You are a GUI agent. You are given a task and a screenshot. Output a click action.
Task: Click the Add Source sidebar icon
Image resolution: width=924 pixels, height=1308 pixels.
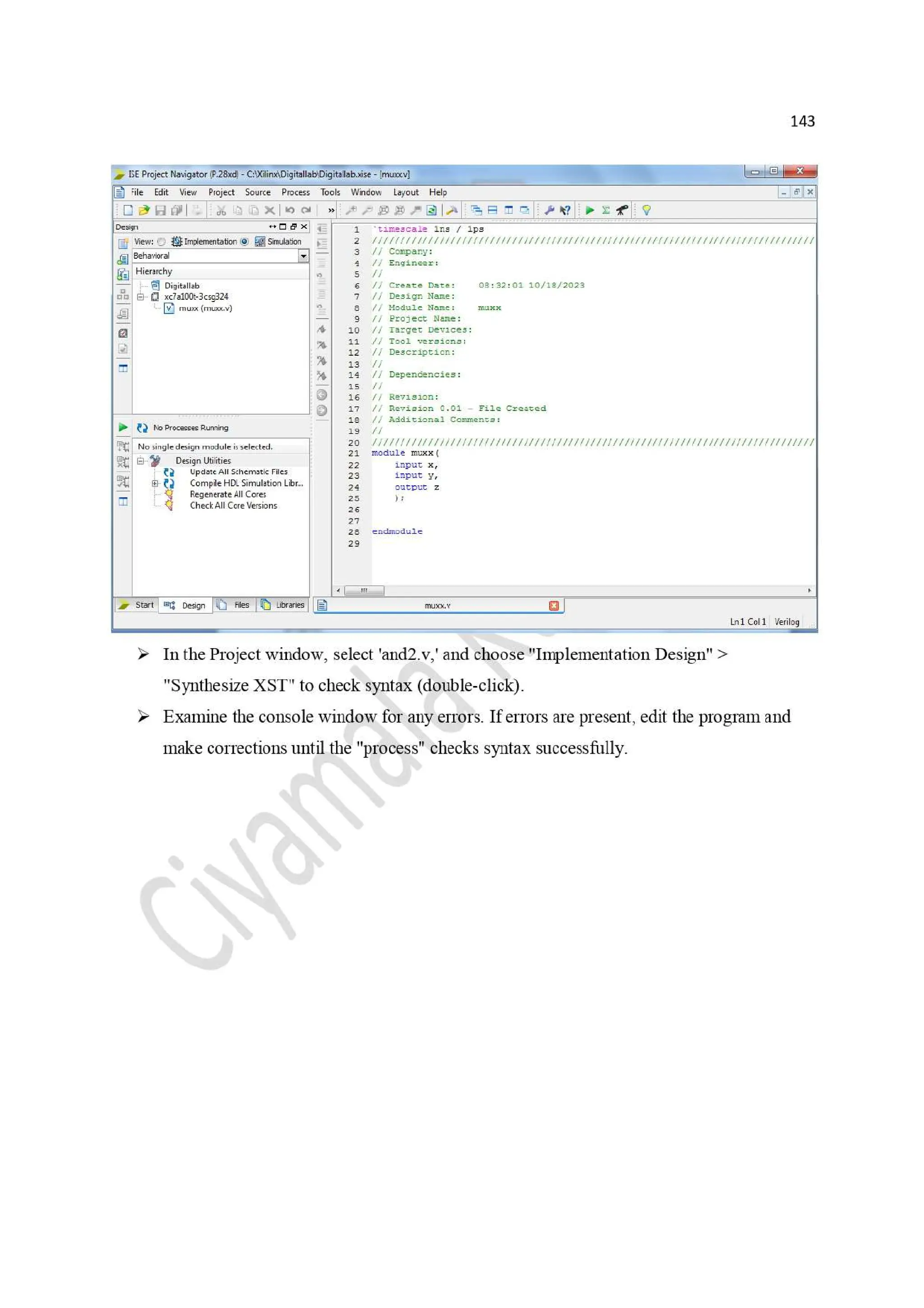pos(123,259)
